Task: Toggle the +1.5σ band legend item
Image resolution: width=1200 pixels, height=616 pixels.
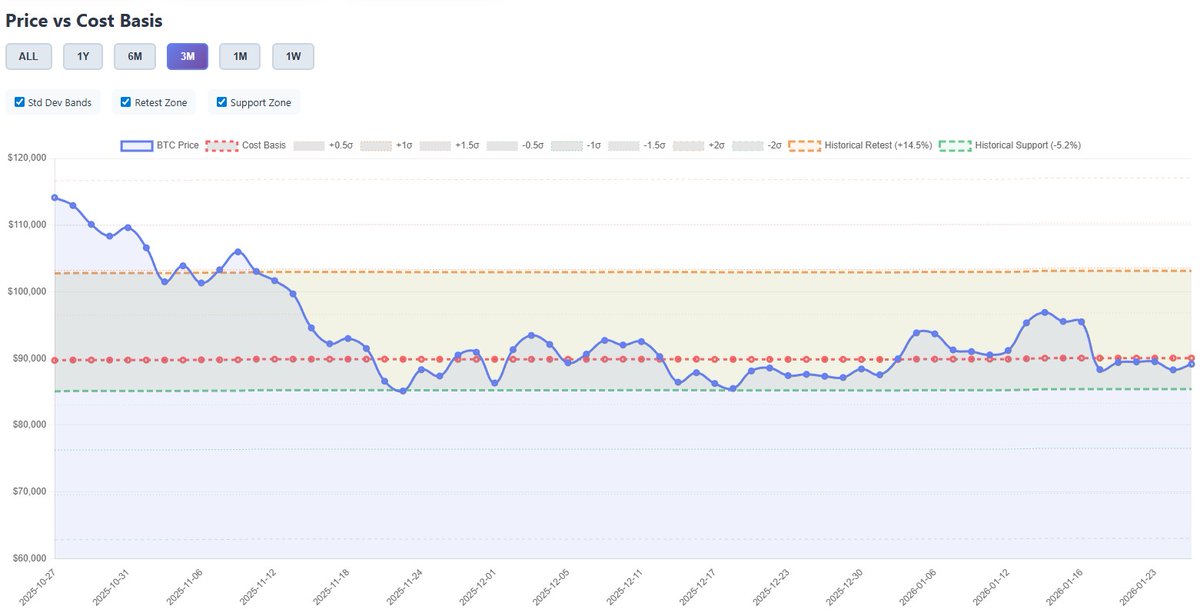Action: pos(450,145)
